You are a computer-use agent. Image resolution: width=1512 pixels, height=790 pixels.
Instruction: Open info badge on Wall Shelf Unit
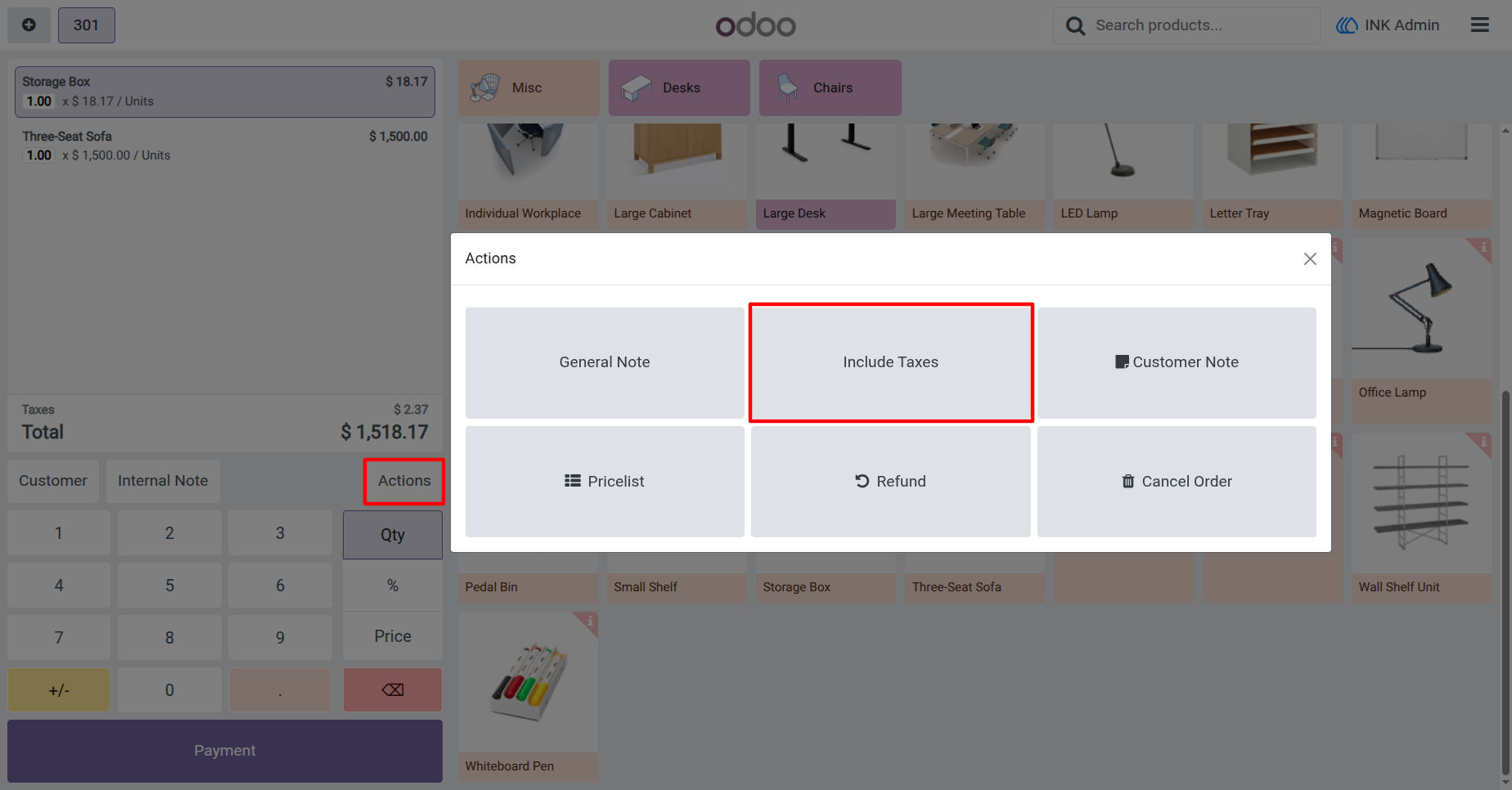coord(1482,442)
